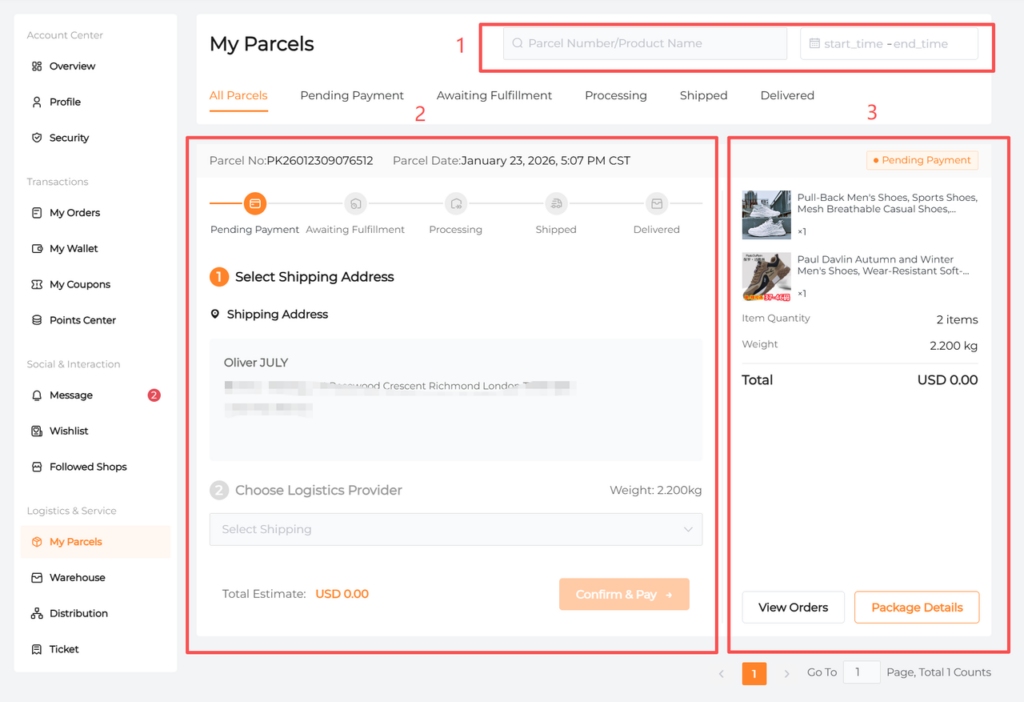Click the next page arrow

(x=787, y=674)
